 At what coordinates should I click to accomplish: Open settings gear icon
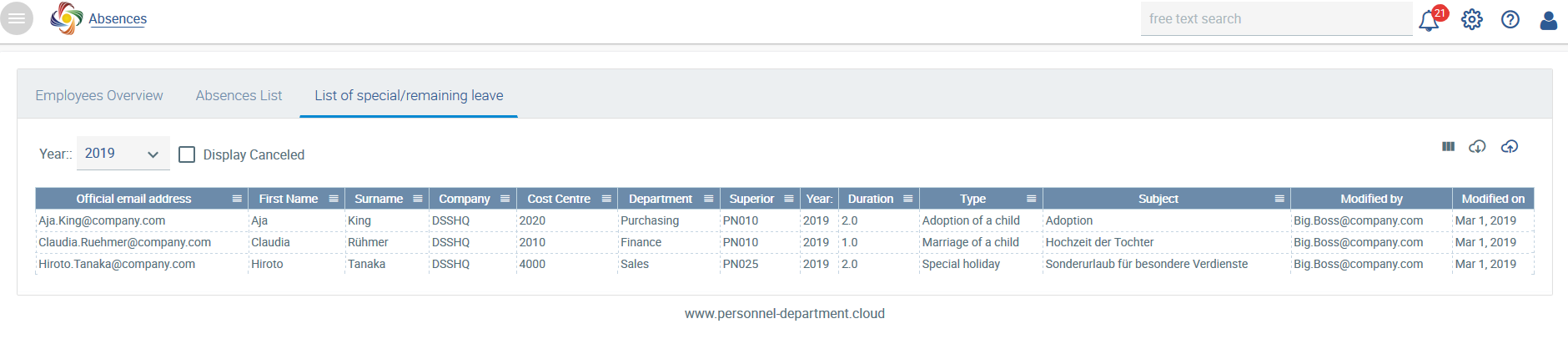click(x=1472, y=19)
